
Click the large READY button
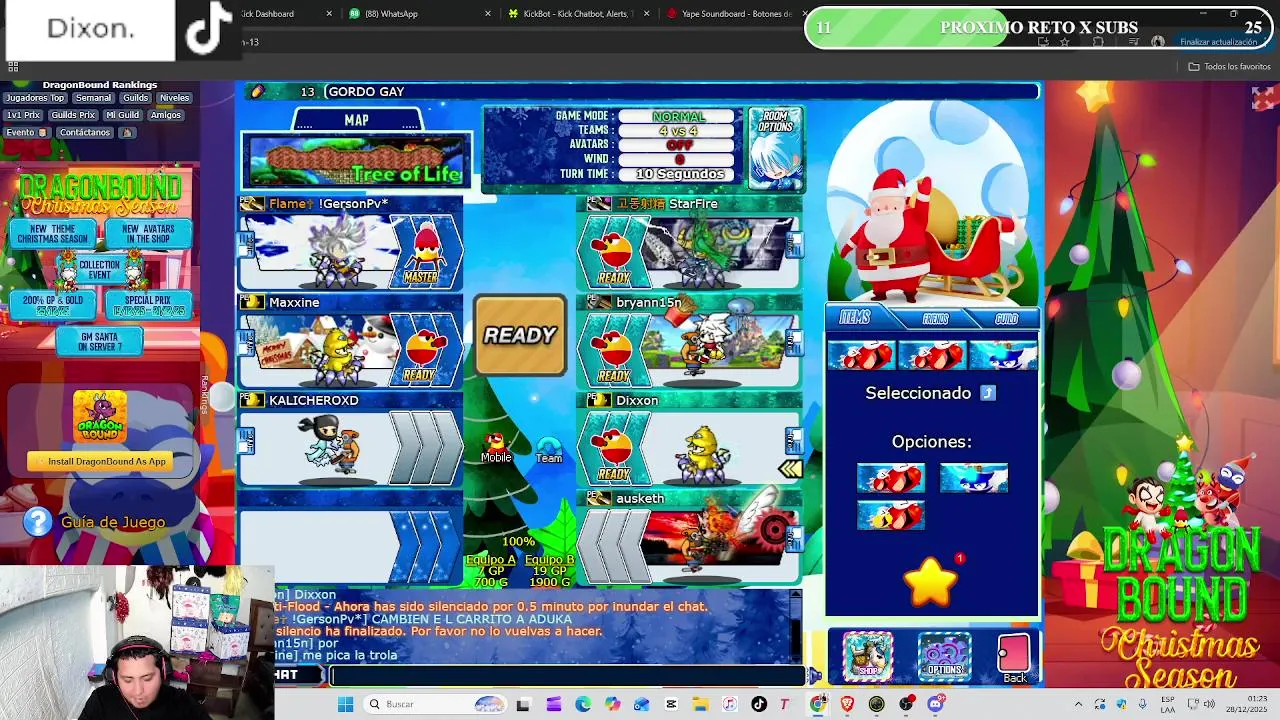[520, 335]
